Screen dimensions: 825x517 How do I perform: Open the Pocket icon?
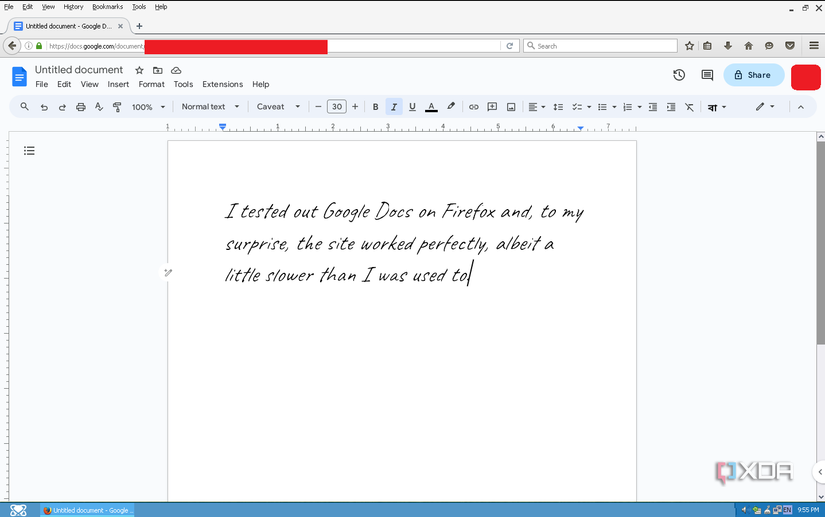(790, 46)
